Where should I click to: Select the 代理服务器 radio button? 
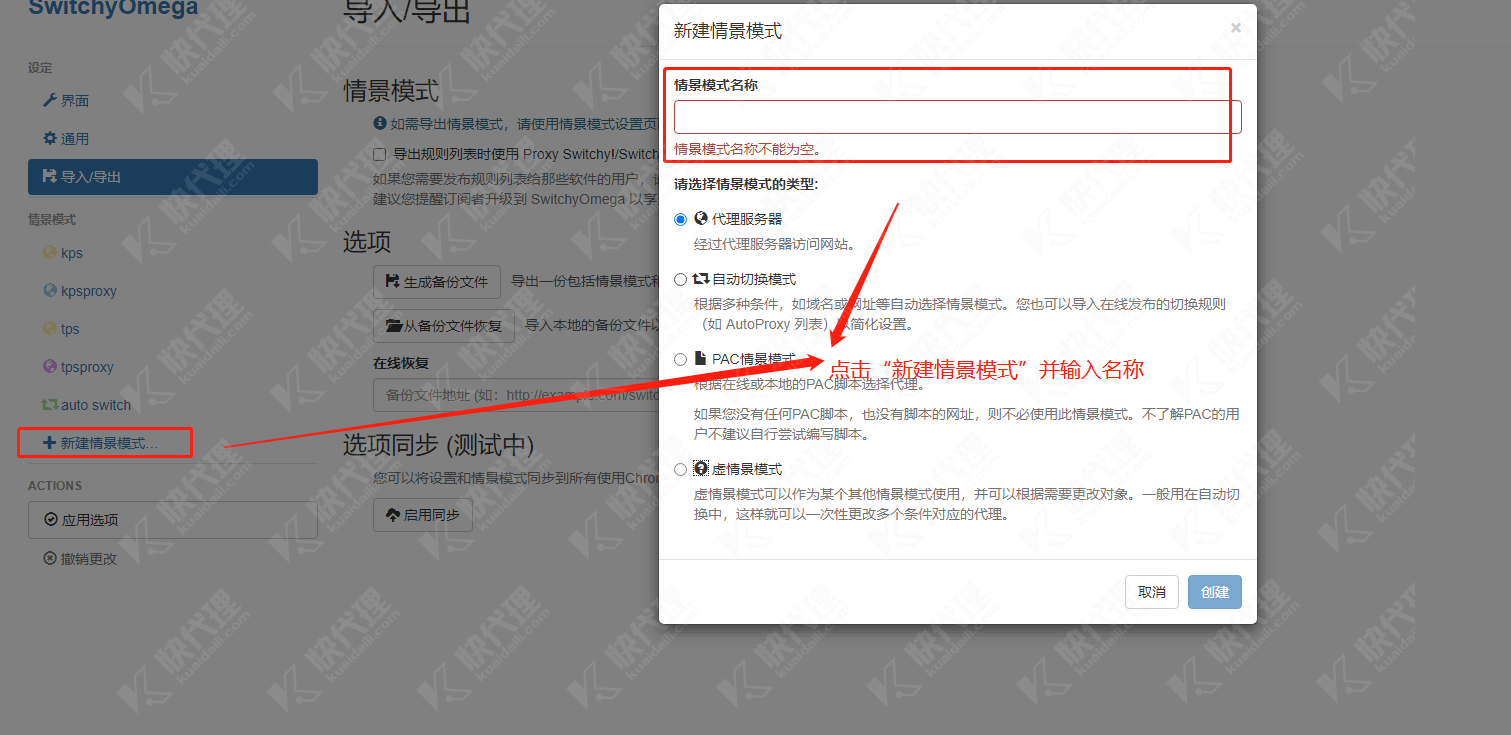coord(681,218)
